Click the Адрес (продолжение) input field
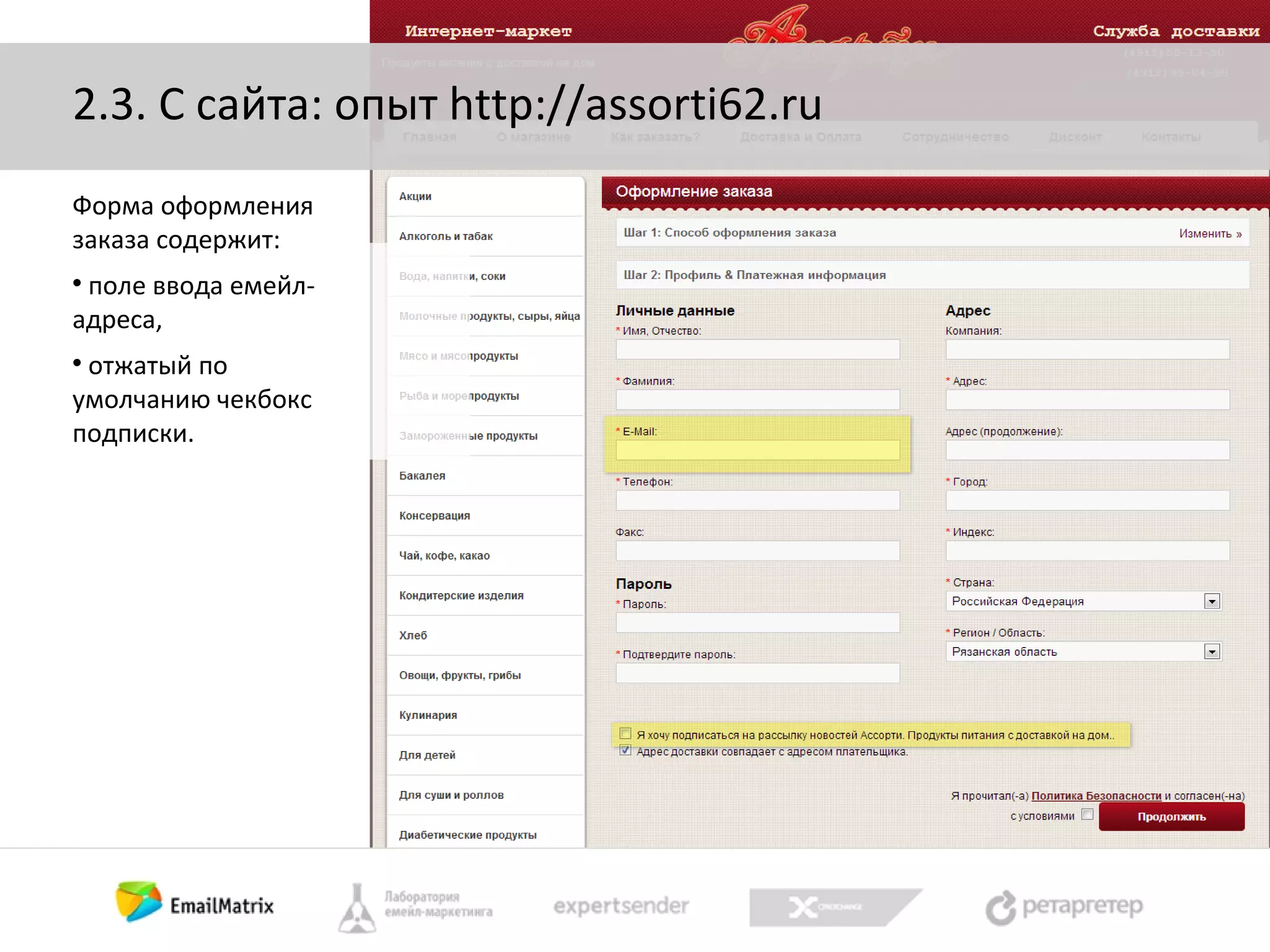Viewport: 1270px width, 952px height. [1088, 450]
